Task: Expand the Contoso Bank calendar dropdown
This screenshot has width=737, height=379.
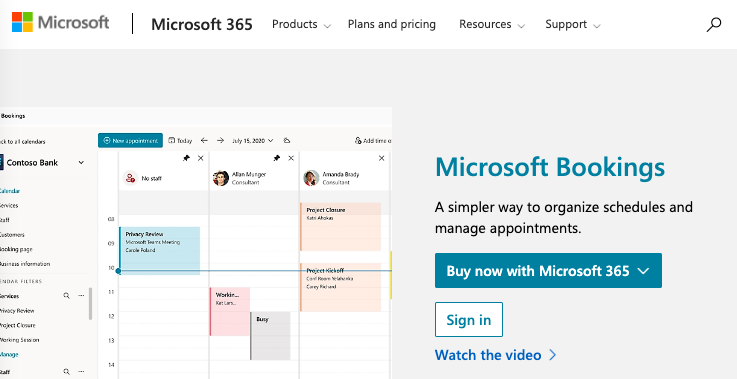Action: click(81, 163)
